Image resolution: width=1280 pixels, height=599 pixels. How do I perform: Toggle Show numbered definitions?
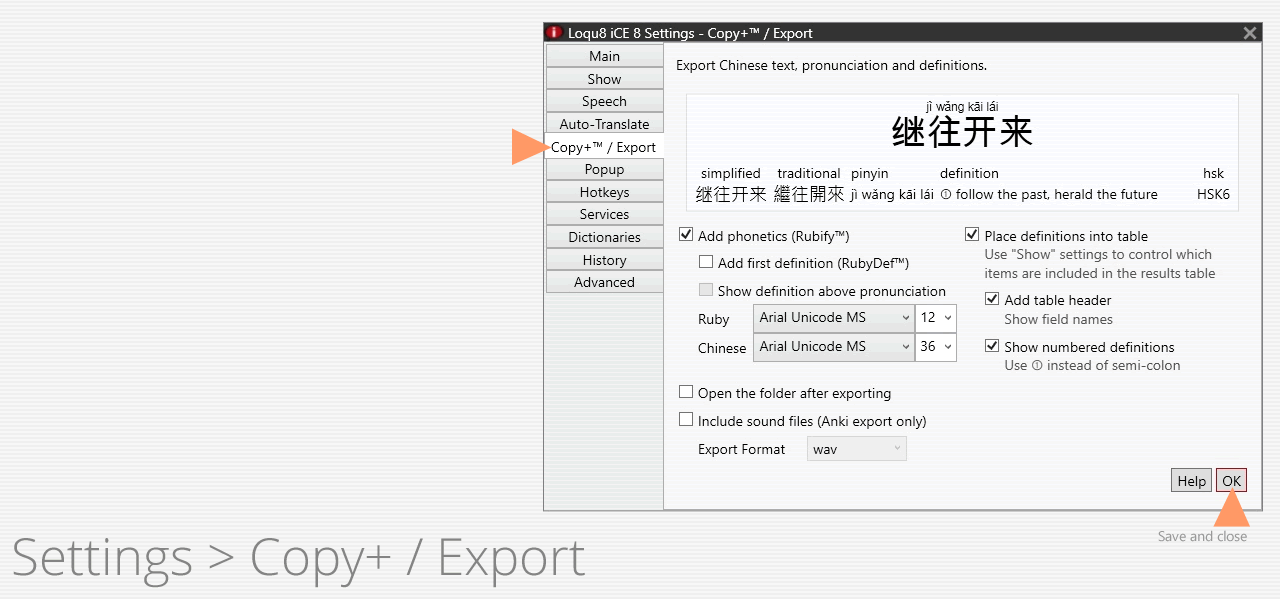[992, 345]
